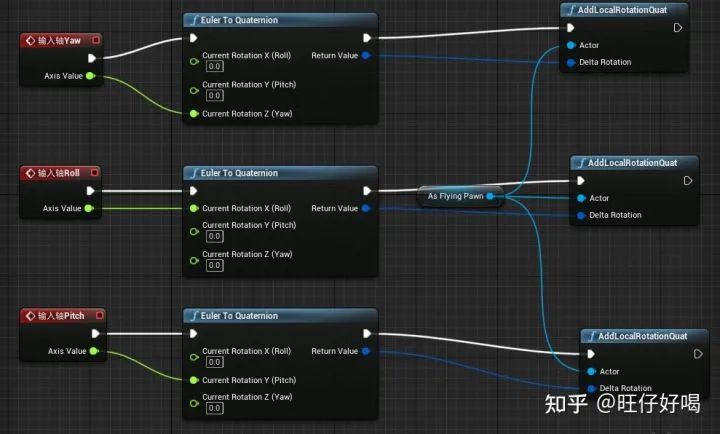Edit Yaw 0.0 value in Roll-wired Euler To Quaternion

(214, 265)
